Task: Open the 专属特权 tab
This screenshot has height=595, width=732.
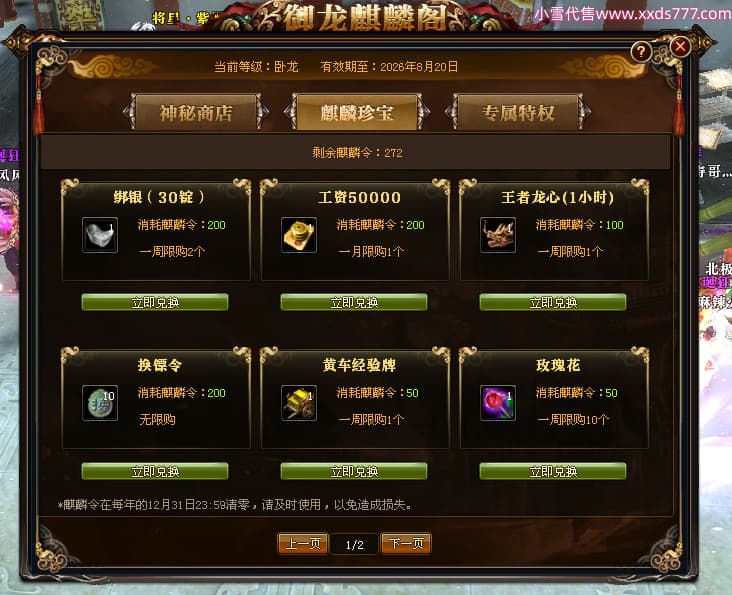Action: (x=518, y=112)
